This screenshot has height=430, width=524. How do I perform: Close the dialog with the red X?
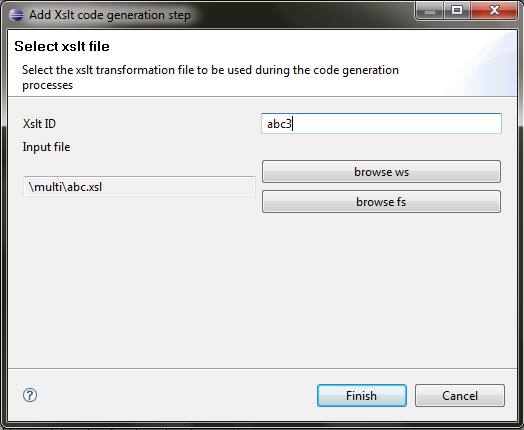click(494, 11)
